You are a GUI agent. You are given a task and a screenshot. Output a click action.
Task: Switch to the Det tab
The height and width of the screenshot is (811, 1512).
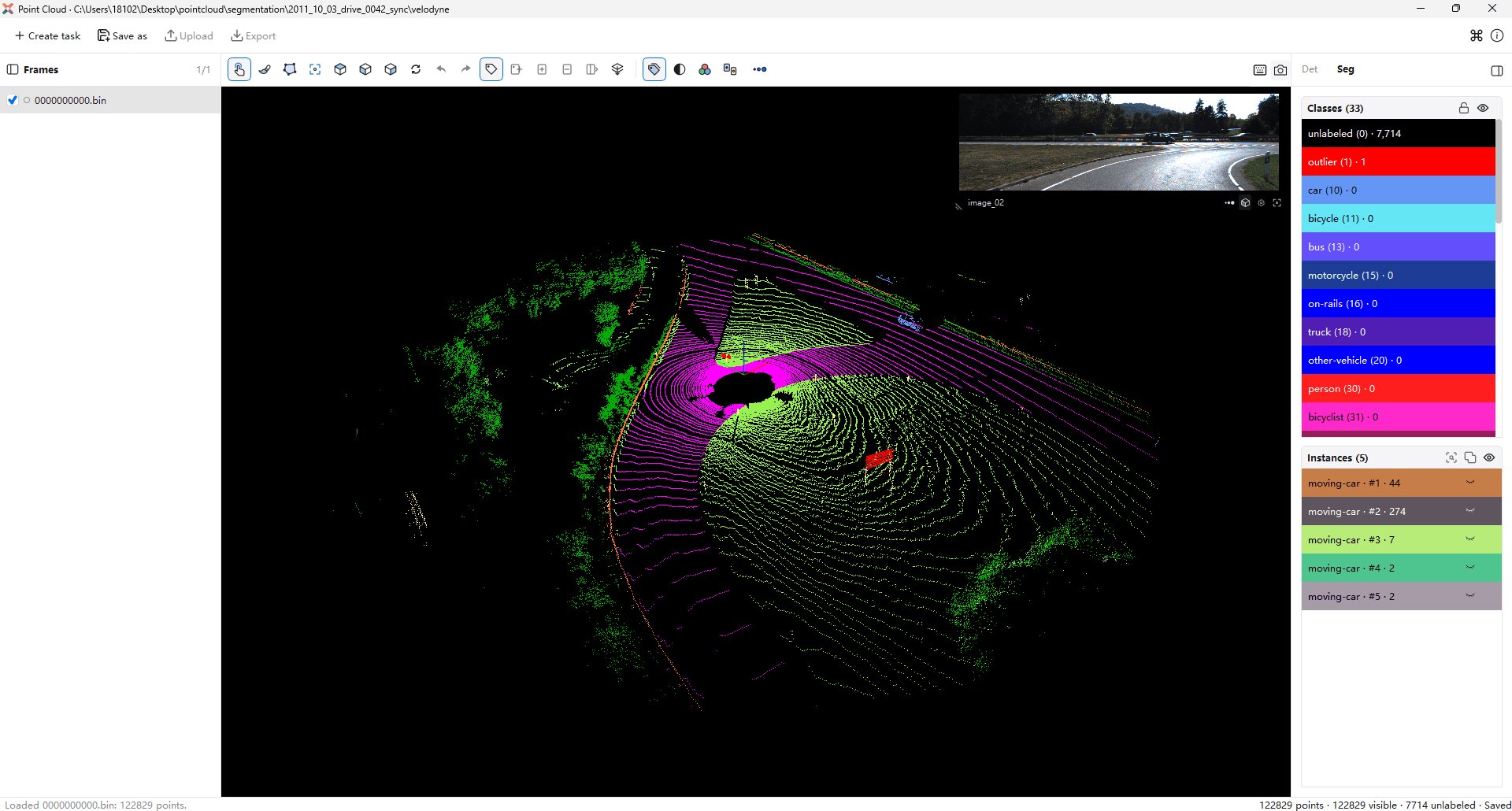coord(1310,69)
